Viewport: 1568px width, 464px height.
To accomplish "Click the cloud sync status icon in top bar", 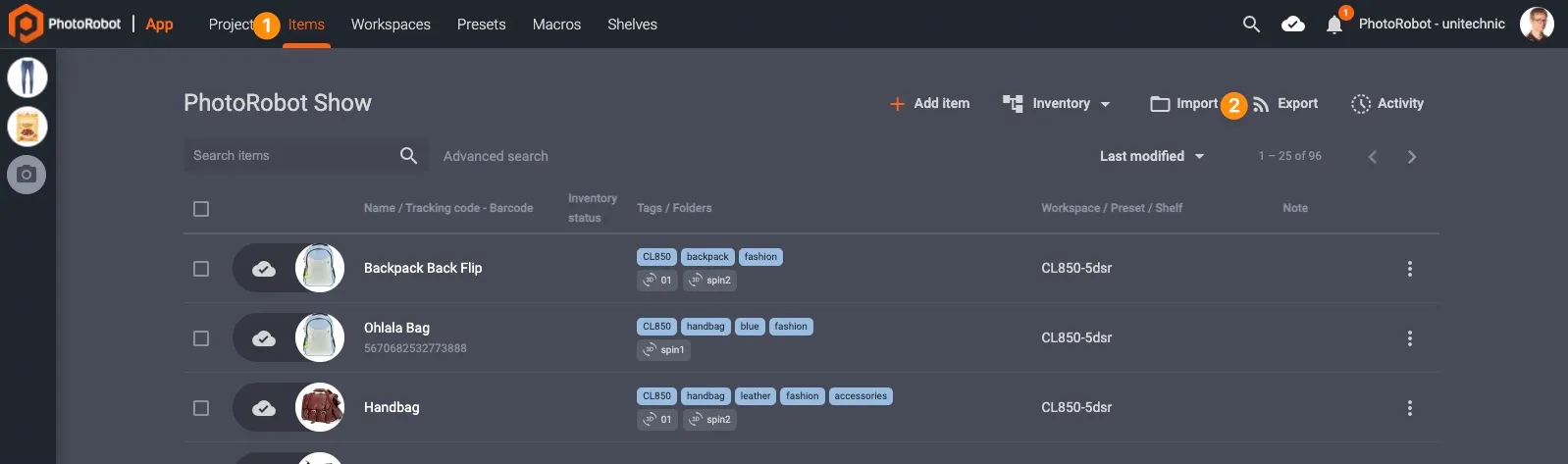I will coord(1293,25).
